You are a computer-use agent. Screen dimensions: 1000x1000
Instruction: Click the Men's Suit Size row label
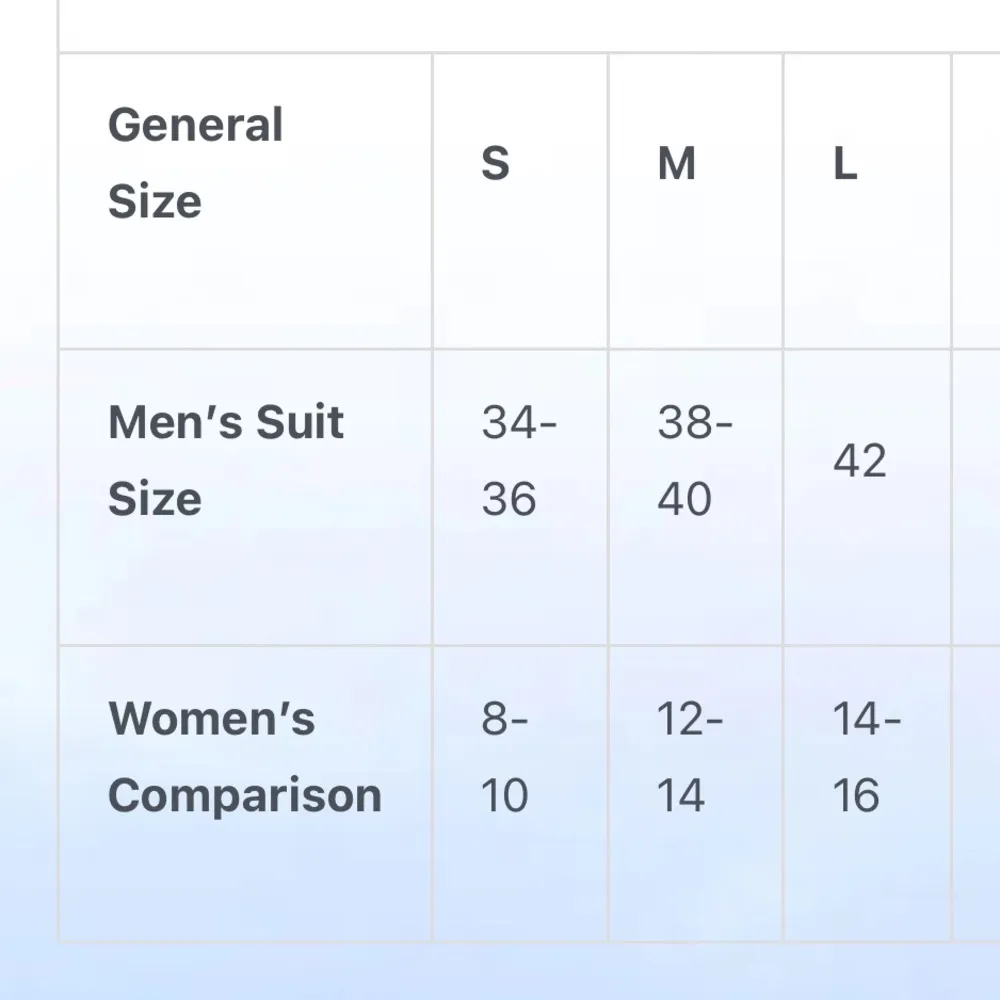[245, 497]
